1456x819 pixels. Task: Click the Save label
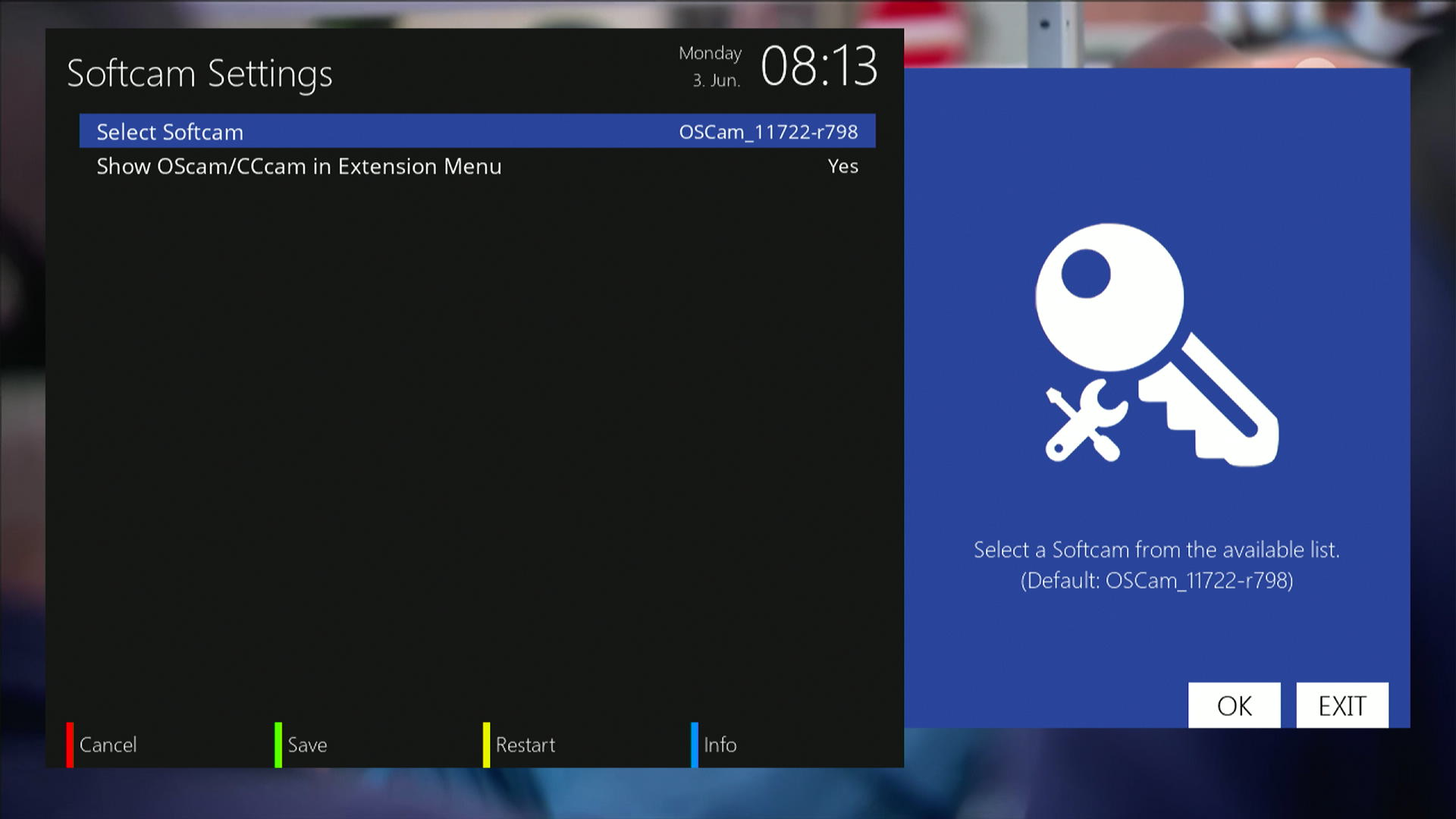tap(307, 745)
